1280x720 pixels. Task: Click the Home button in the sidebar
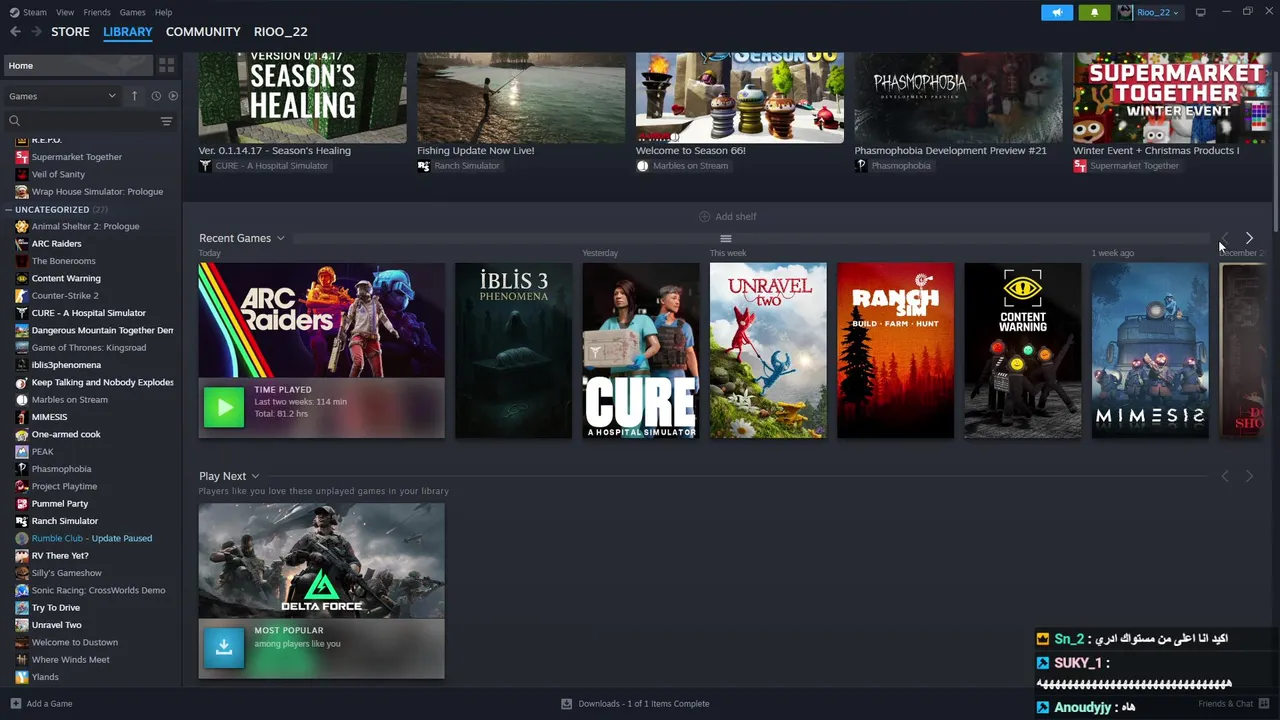point(78,65)
